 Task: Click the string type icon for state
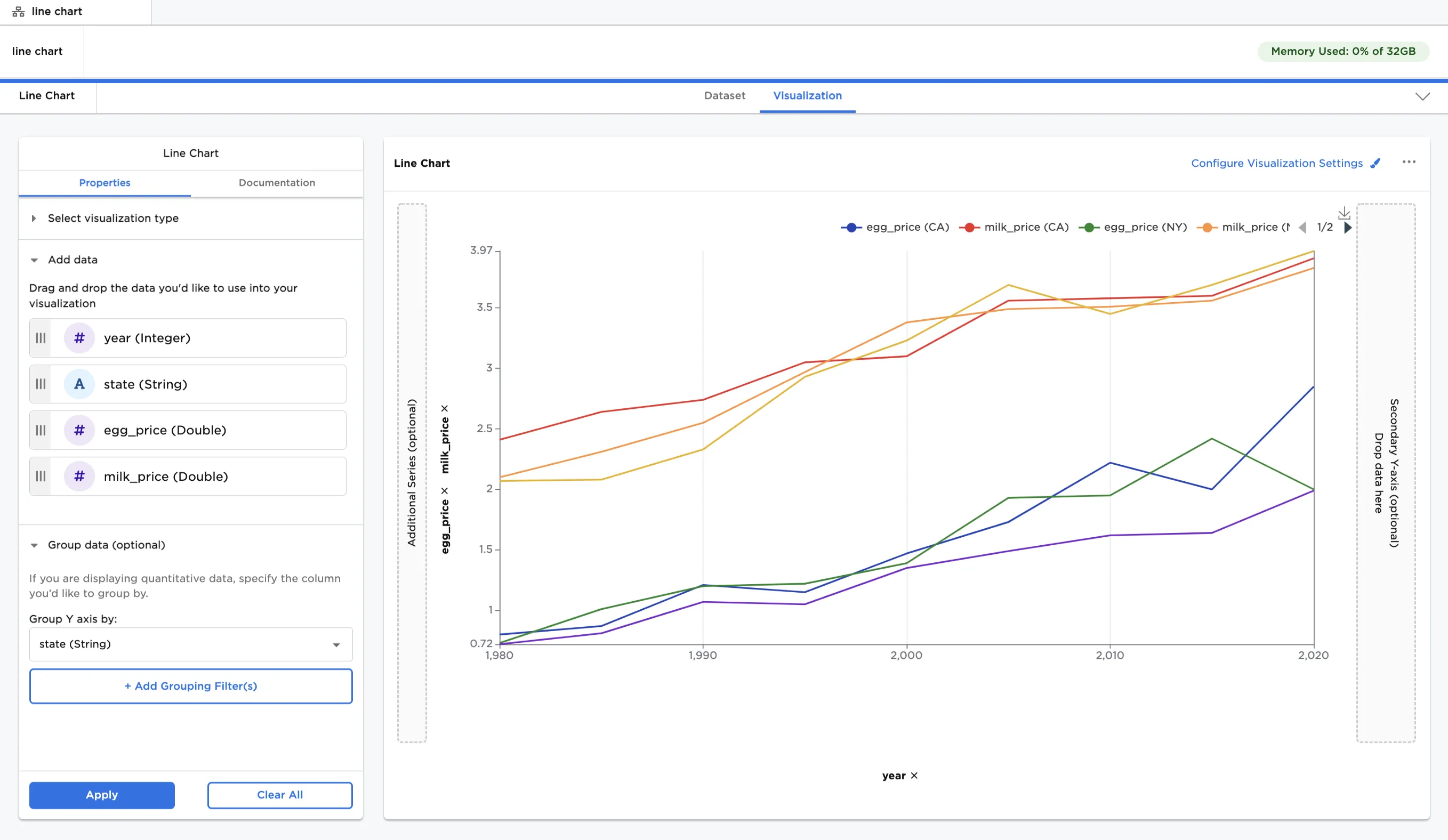coord(79,384)
